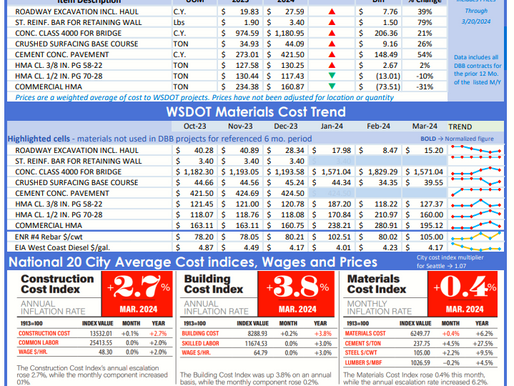This screenshot has width=514, height=386.
Task: Click the 19.83 price cell
Action: tap(249, 12)
